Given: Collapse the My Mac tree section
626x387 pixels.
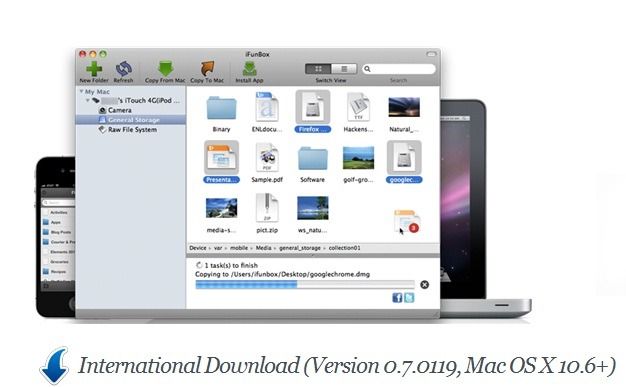Looking at the screenshot, I should [x=81, y=91].
